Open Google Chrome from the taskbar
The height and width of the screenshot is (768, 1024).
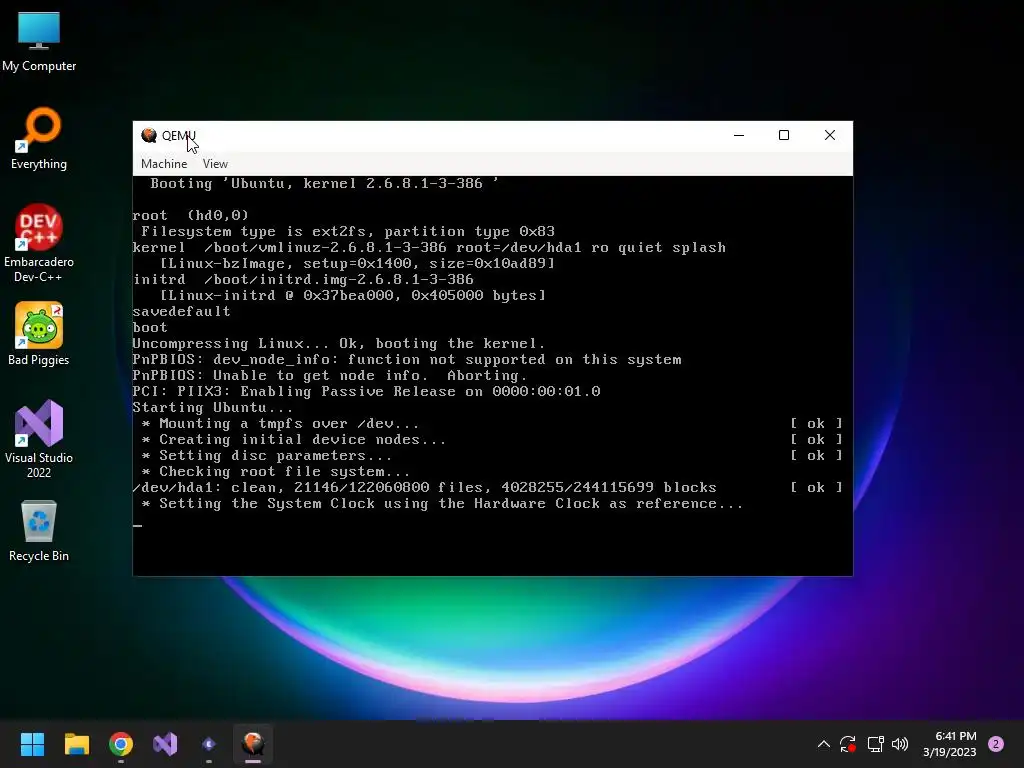coord(121,744)
